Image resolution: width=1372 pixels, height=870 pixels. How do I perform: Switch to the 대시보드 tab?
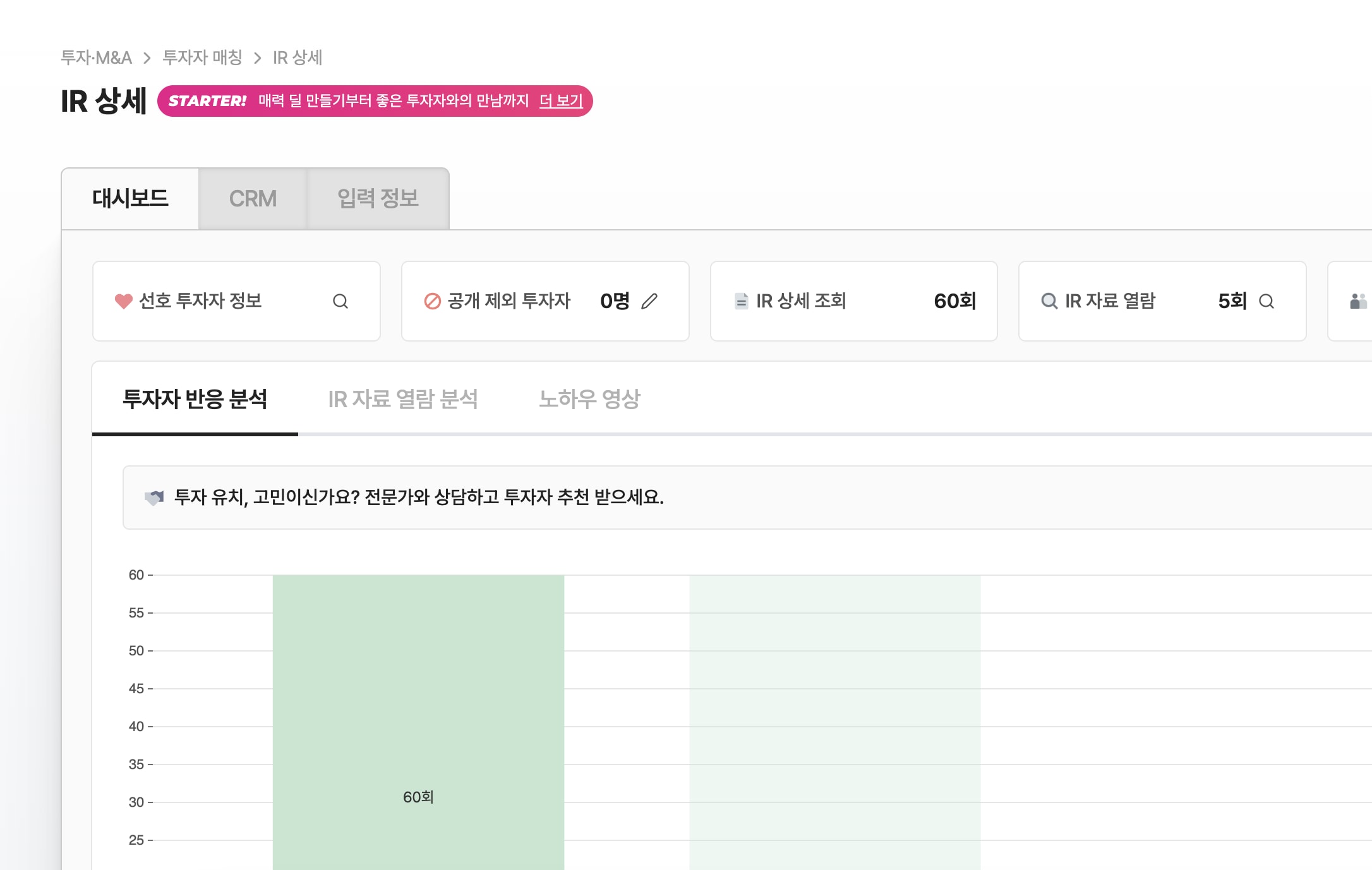(130, 198)
